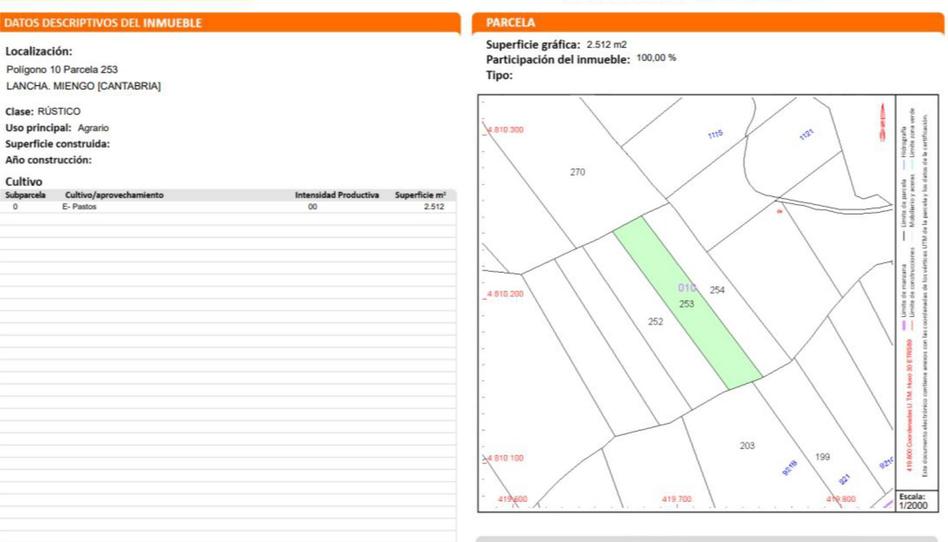Click the 'Año construcción:' label
This screenshot has height=542, width=948.
pos(48,160)
